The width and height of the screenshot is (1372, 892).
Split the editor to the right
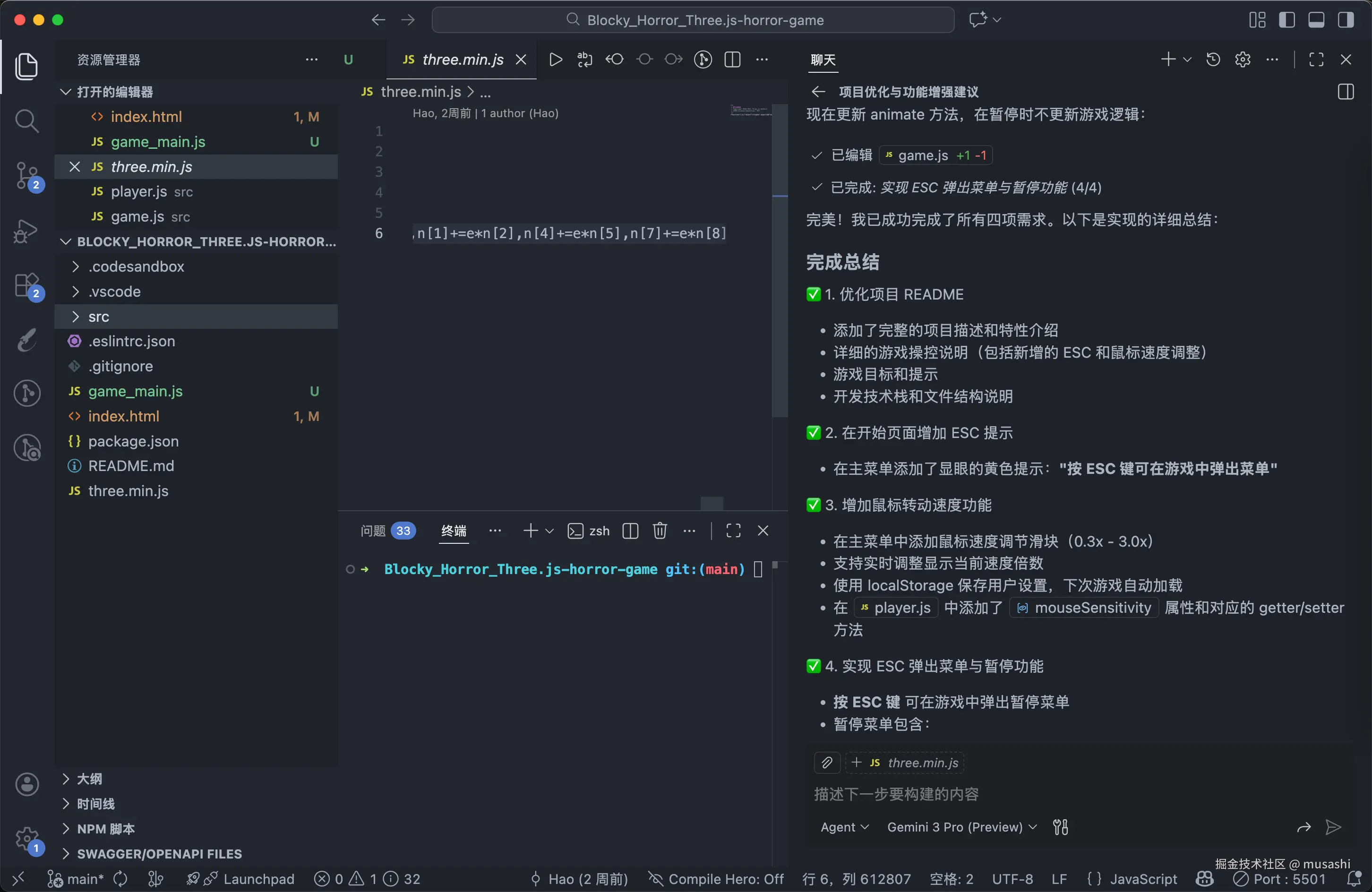(732, 60)
